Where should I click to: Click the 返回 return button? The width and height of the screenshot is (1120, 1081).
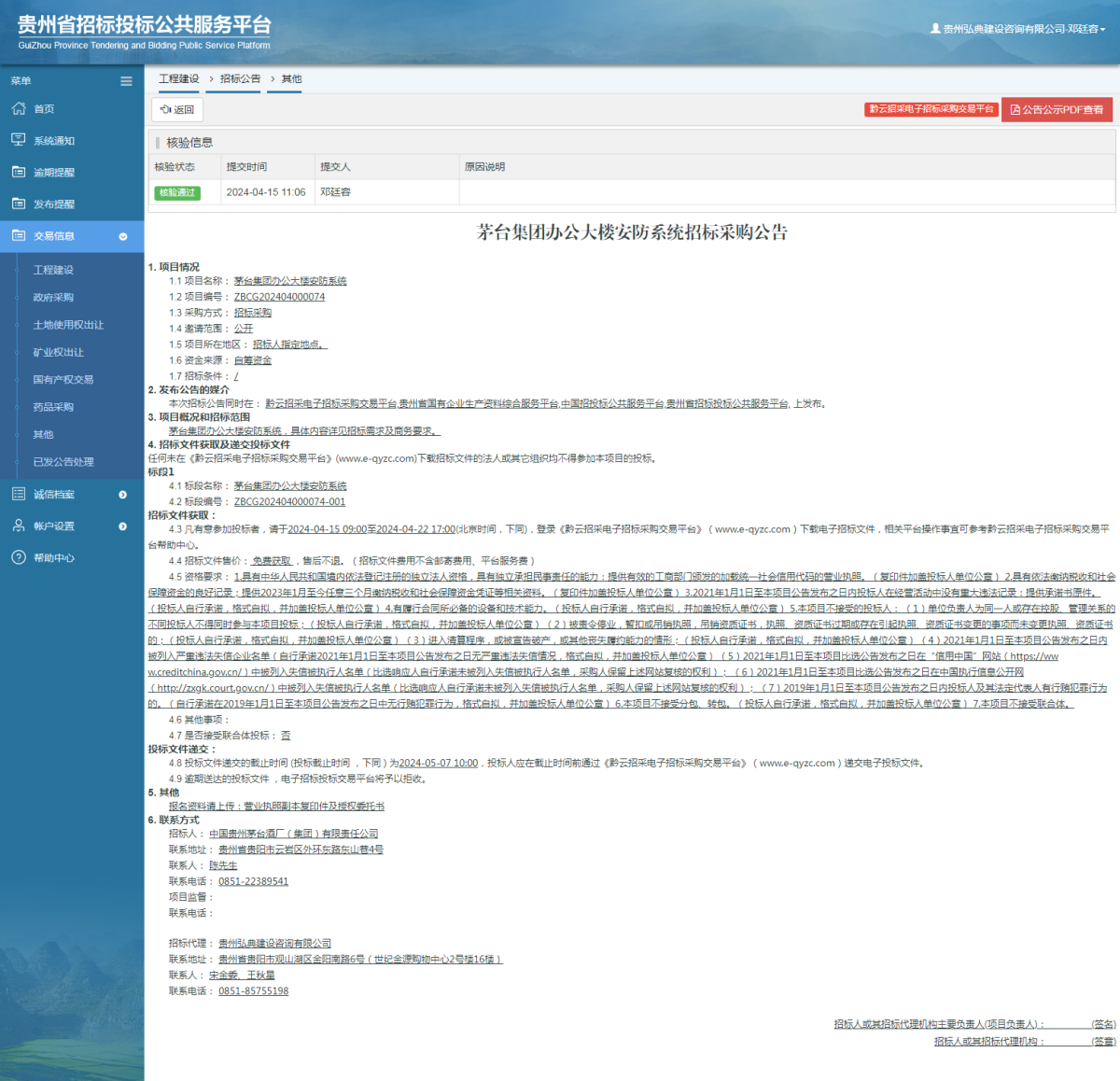(176, 109)
